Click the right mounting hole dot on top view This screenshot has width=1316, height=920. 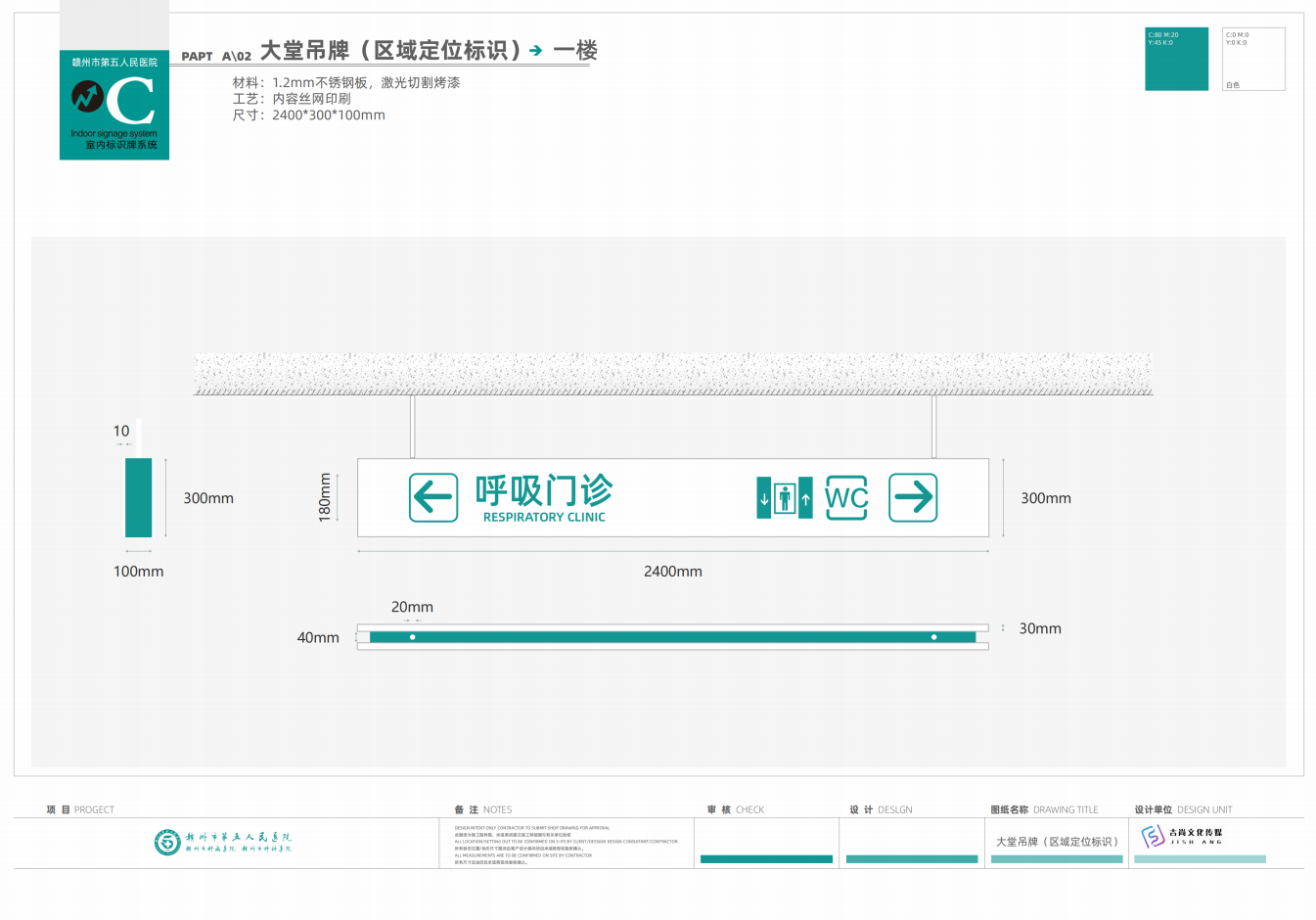934,637
